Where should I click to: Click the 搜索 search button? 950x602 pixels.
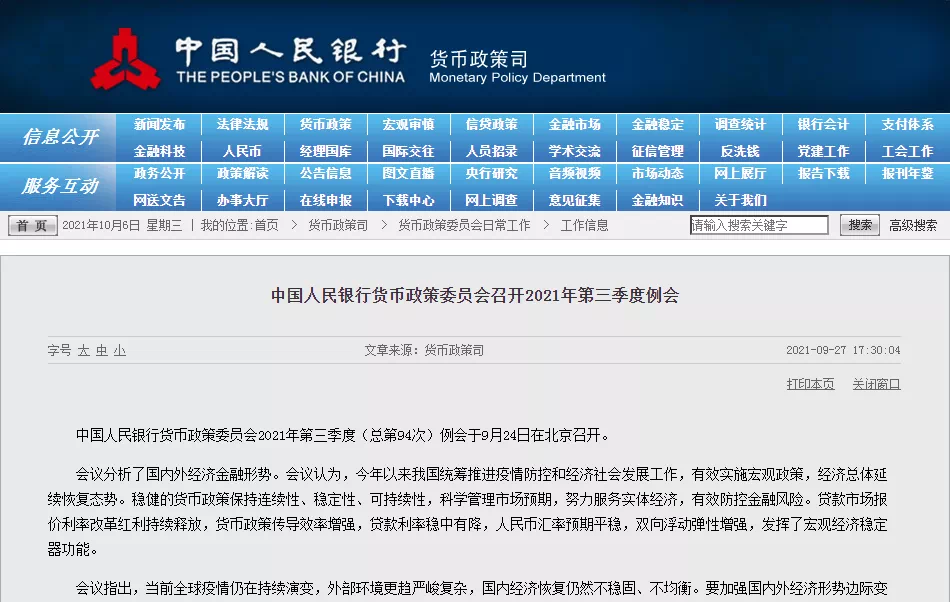tap(860, 225)
